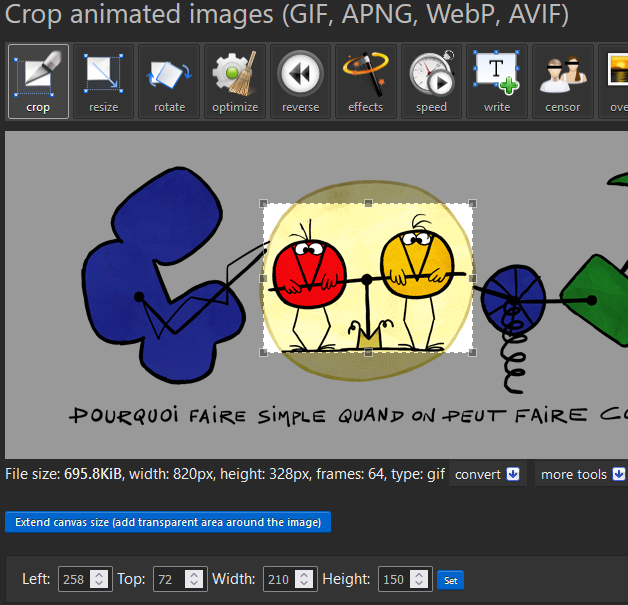The height and width of the screenshot is (605, 628).
Task: Expand the more tools dropdown
Action: tap(582, 474)
